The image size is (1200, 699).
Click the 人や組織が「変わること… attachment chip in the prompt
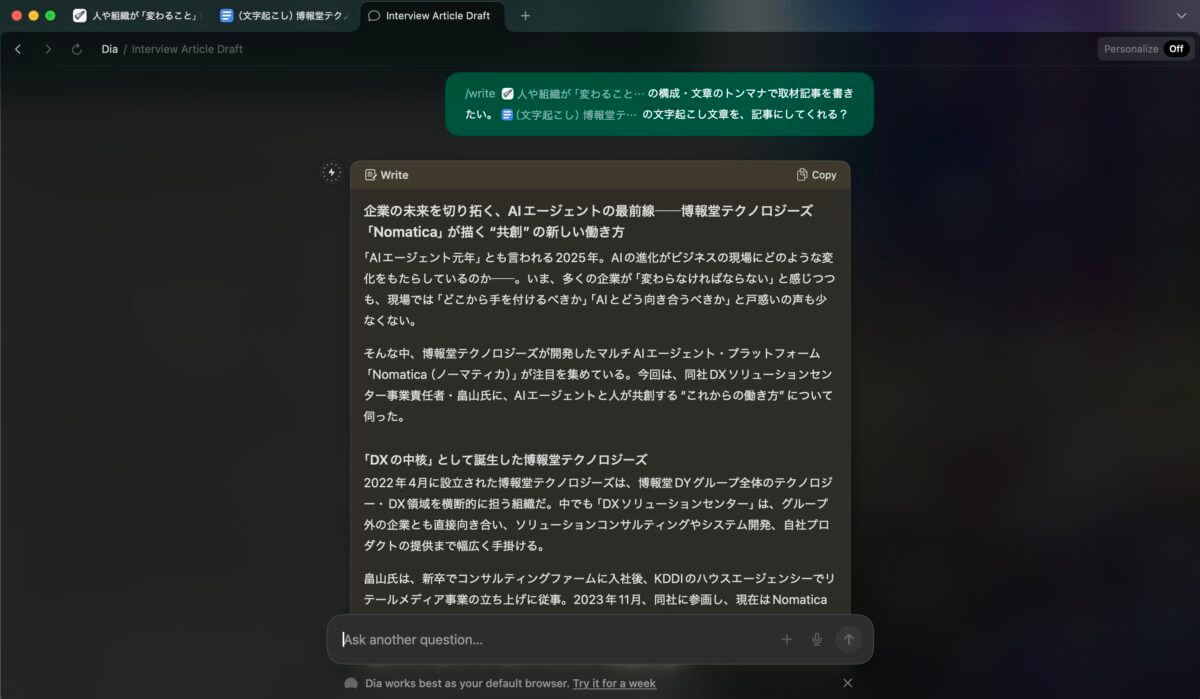coord(572,93)
